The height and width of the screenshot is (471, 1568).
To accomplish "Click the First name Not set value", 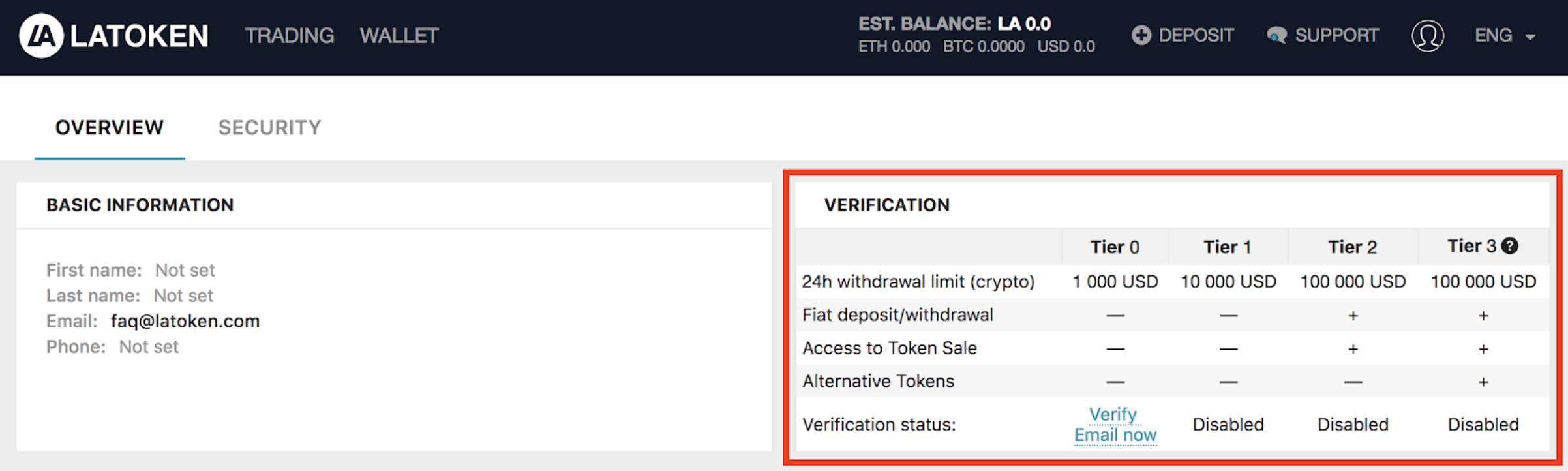I will [x=185, y=270].
